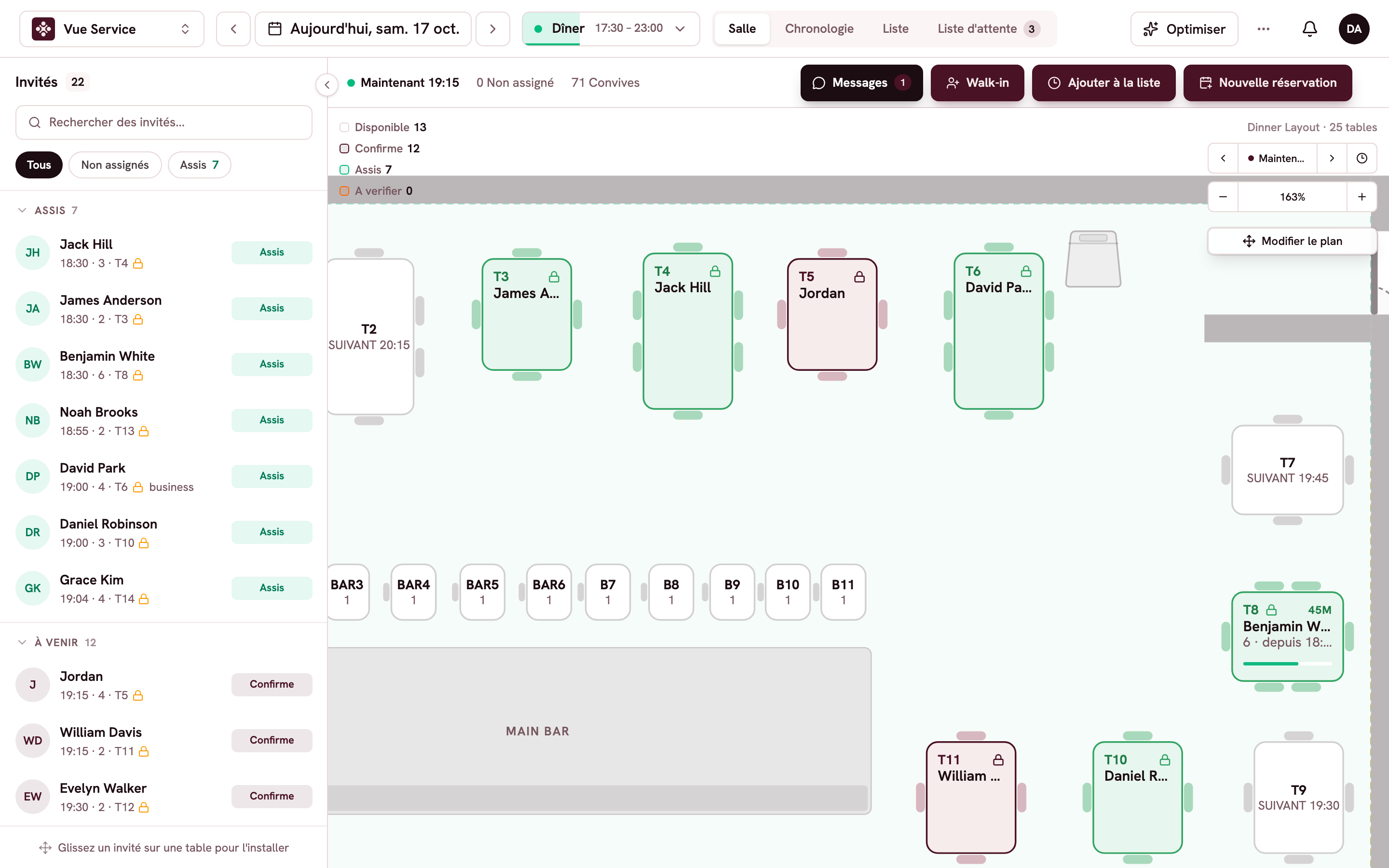Select the Assis 7 filter pill
Screen dimensions: 1389x868
tap(199, 165)
